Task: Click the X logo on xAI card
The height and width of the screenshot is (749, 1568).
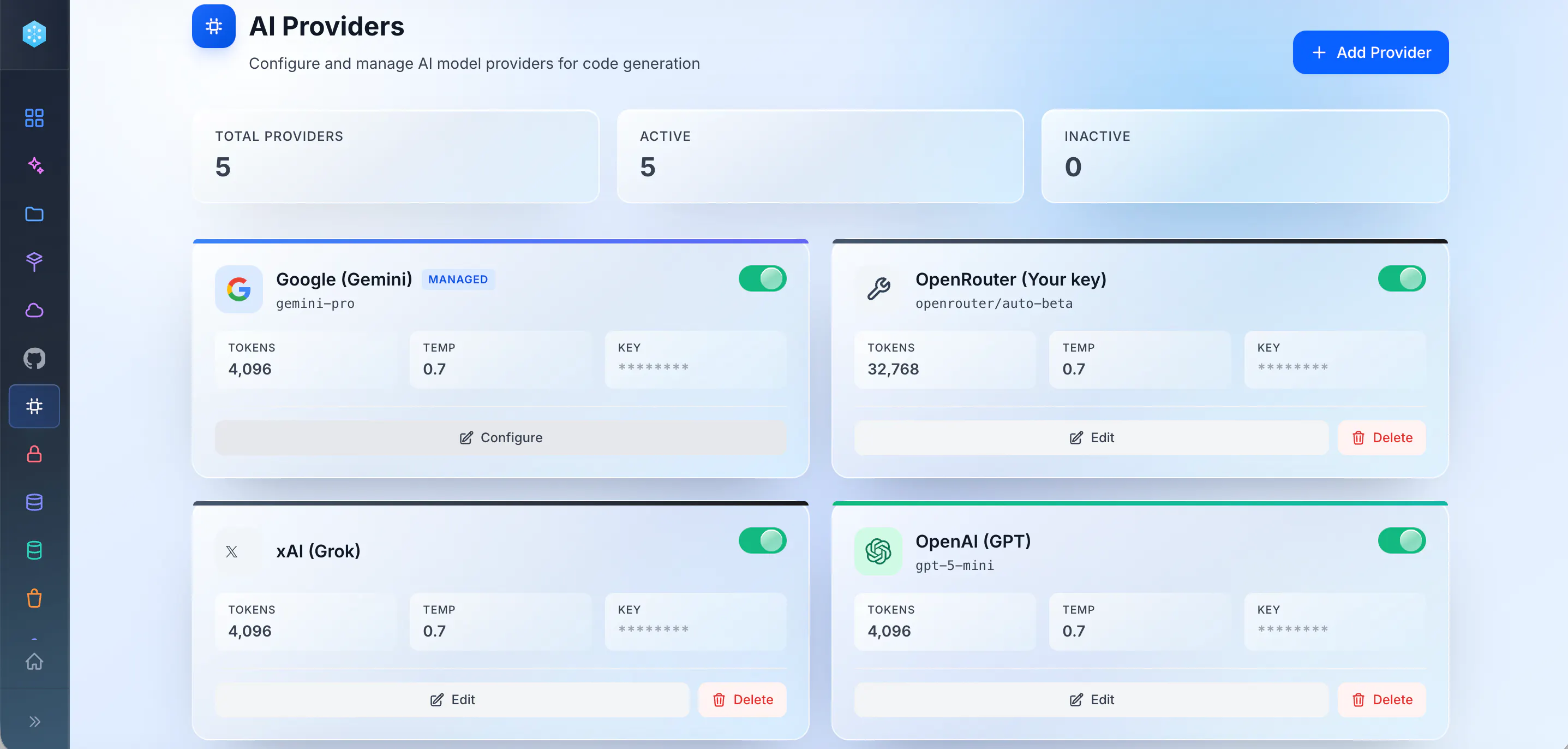Action: point(231,552)
